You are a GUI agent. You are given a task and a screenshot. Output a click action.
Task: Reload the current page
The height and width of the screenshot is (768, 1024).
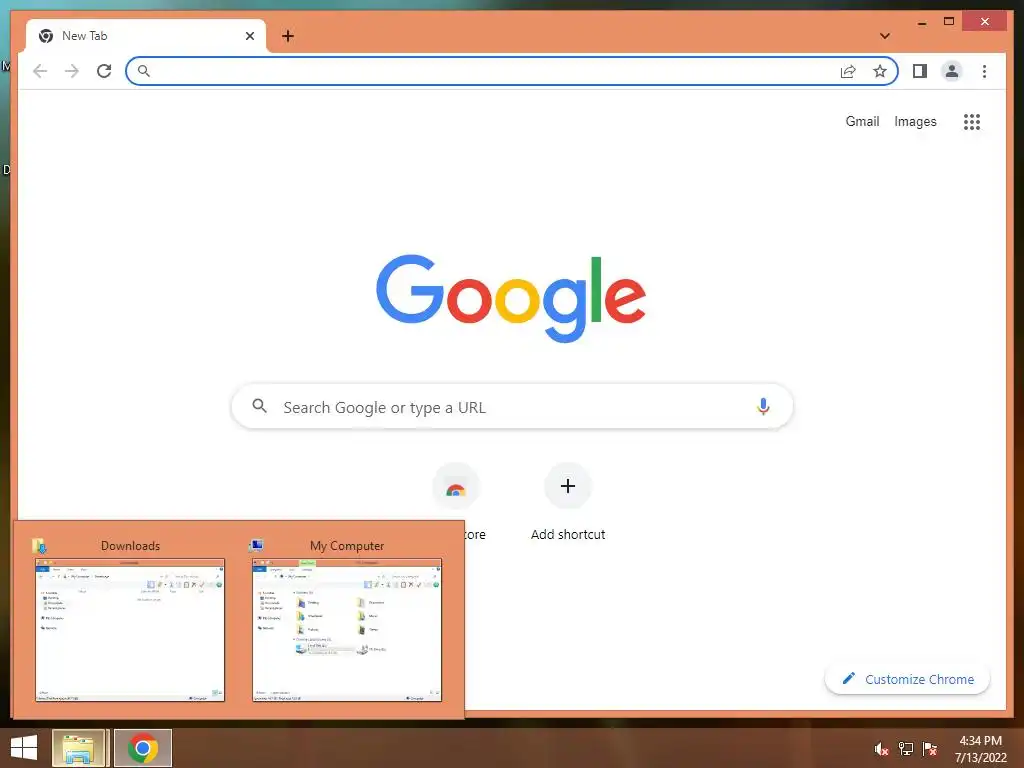pos(104,71)
